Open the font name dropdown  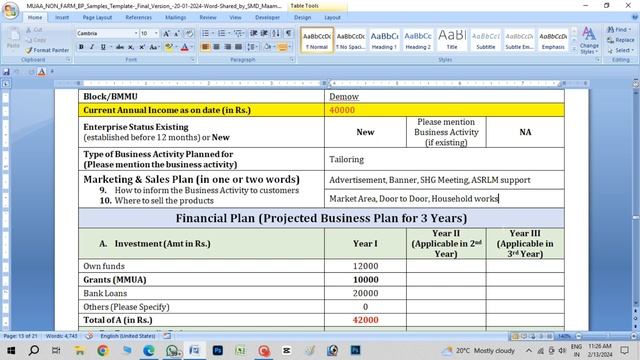pyautogui.click(x=136, y=33)
